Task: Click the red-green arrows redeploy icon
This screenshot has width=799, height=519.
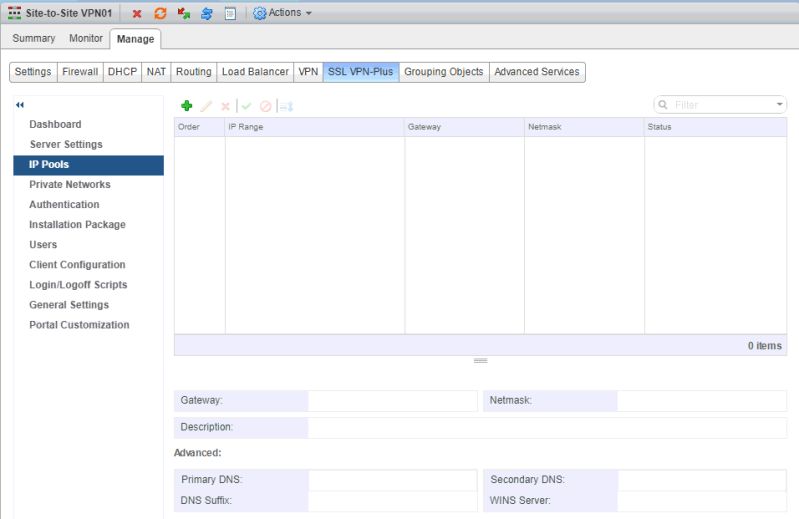Action: [x=183, y=14]
